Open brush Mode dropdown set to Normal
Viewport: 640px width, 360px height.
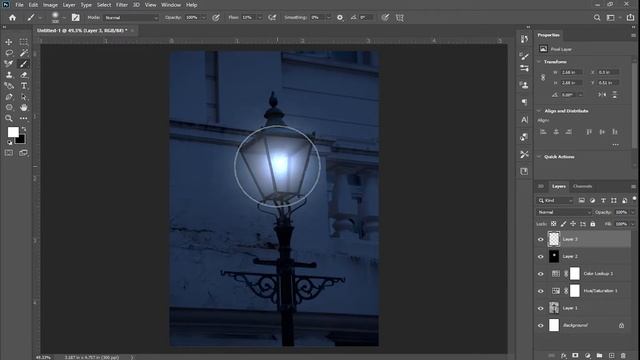pos(131,18)
